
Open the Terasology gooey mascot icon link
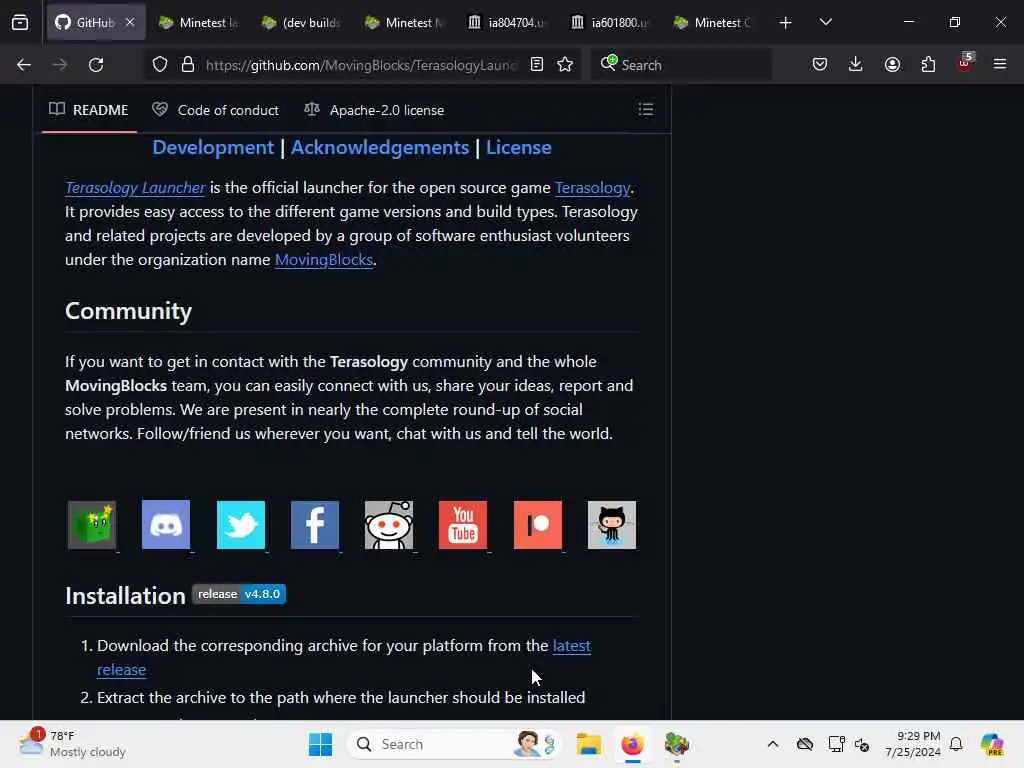pyautogui.click(x=92, y=524)
